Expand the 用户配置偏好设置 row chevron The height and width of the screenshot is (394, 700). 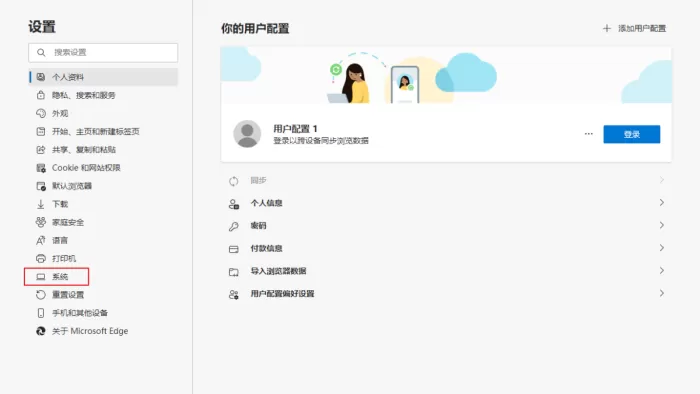point(662,293)
